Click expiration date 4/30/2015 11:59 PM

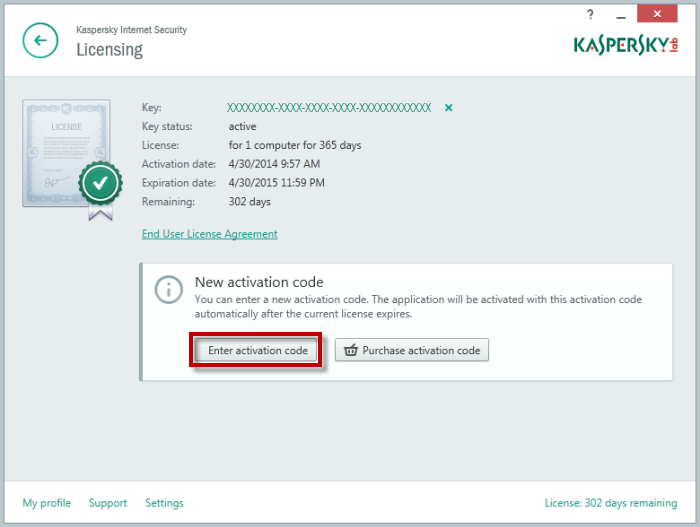276,183
